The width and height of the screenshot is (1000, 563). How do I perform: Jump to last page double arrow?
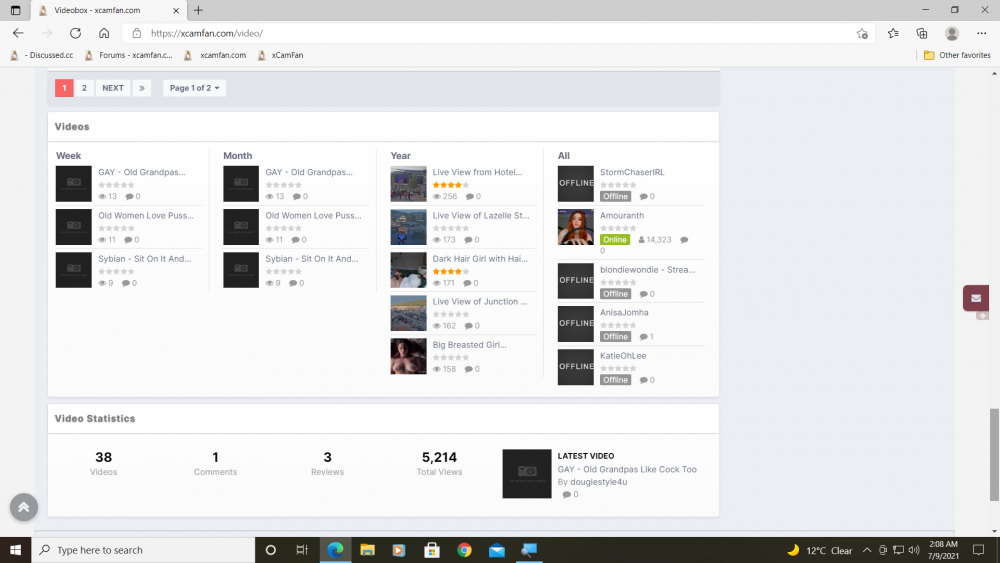(142, 88)
